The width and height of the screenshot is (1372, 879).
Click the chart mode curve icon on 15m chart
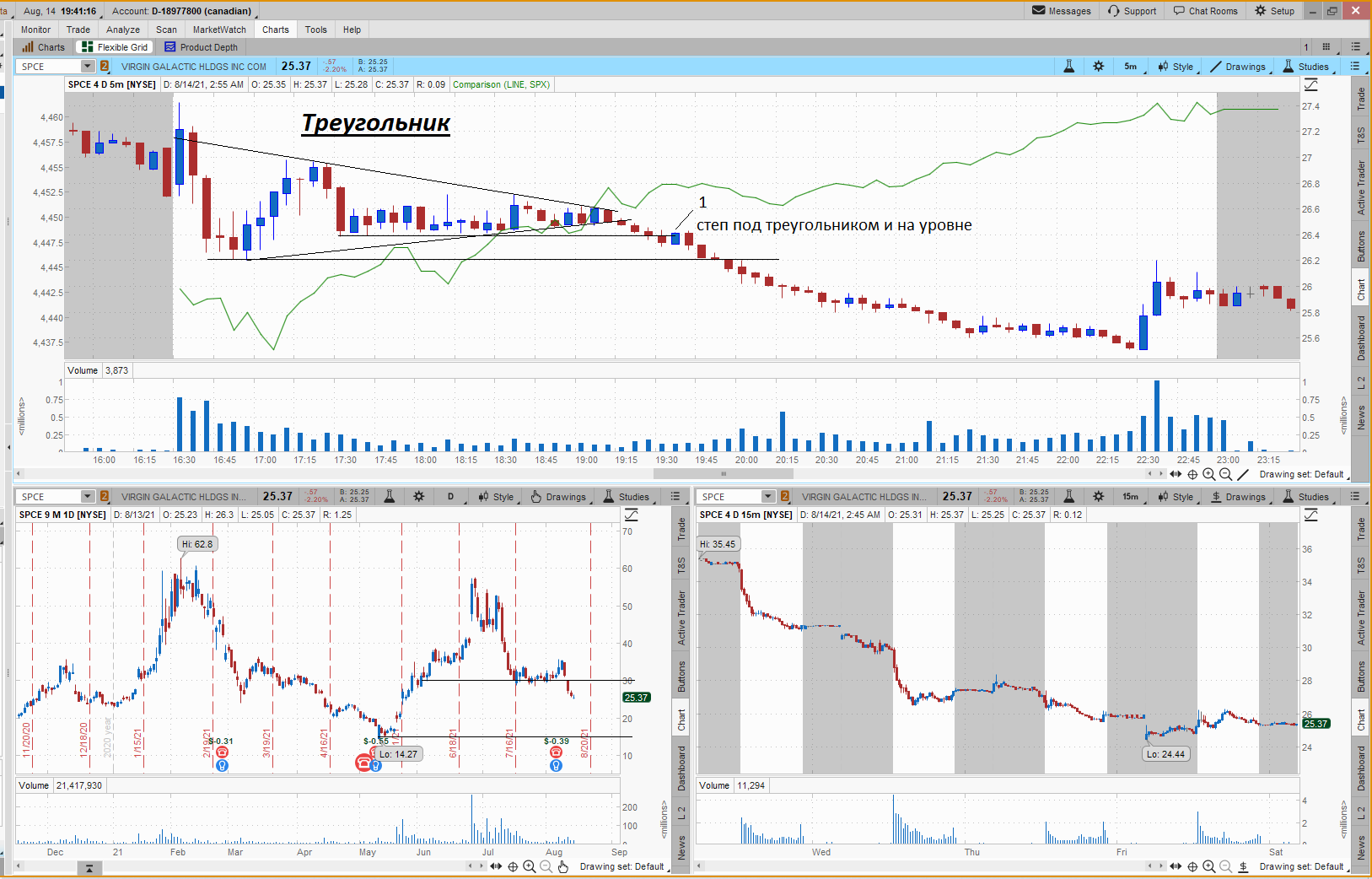tap(1310, 515)
